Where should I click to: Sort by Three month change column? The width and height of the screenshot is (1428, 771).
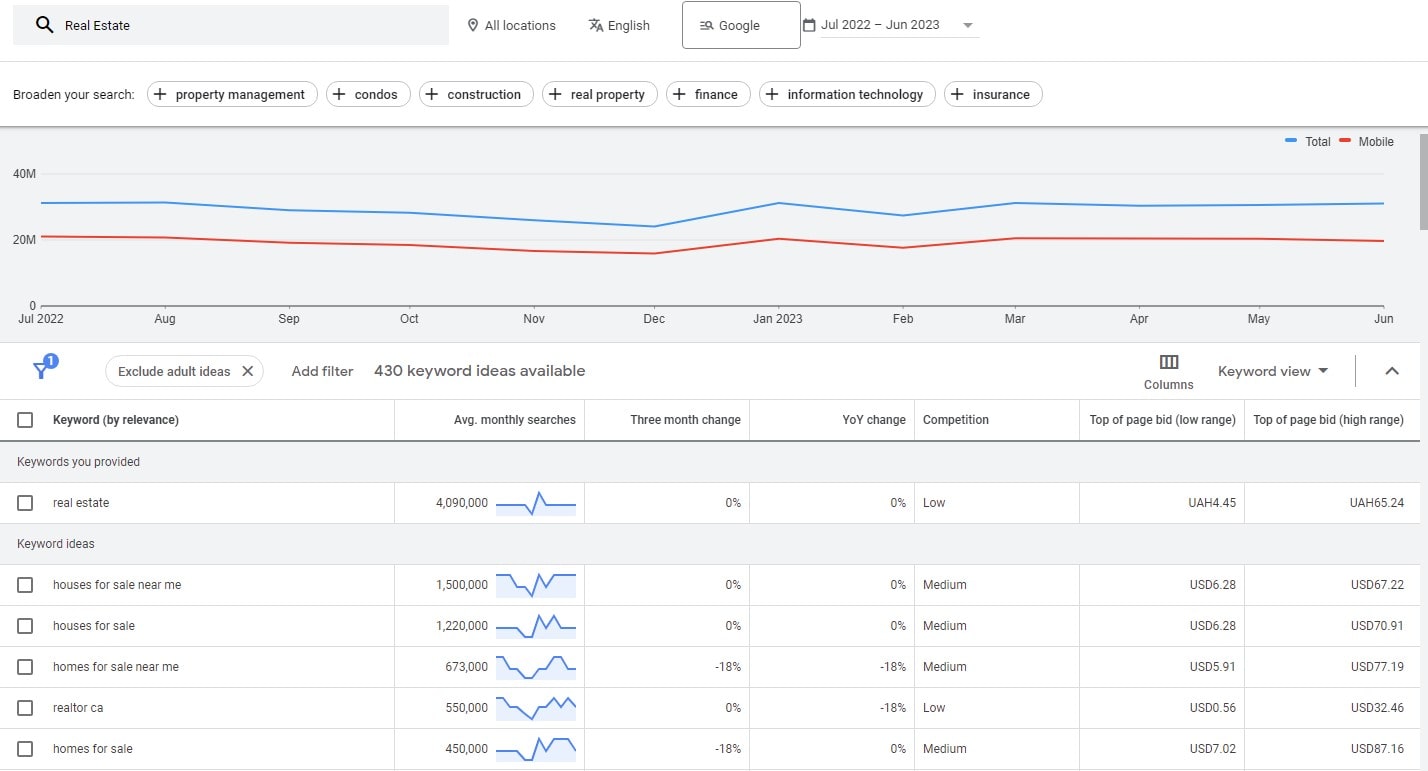click(685, 420)
